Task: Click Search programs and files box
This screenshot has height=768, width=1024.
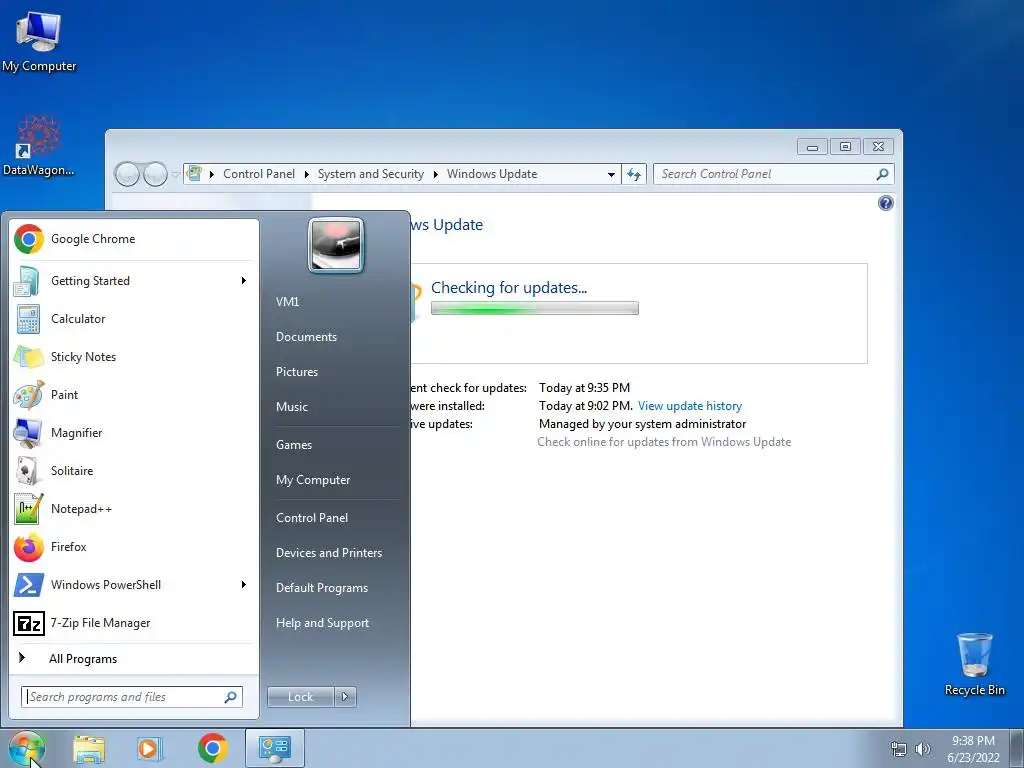Action: [x=131, y=697]
